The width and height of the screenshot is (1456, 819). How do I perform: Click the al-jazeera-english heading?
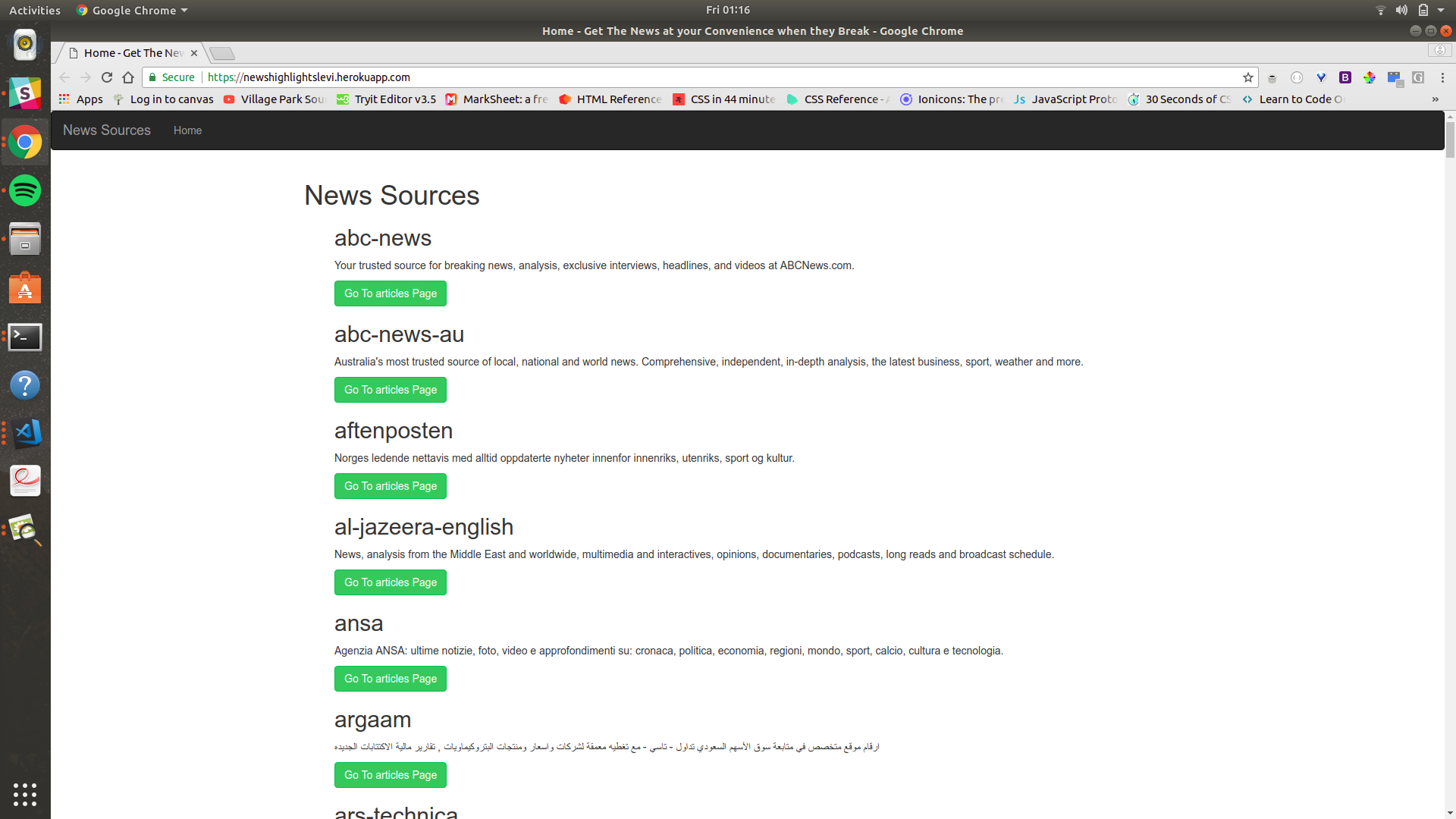click(x=424, y=527)
